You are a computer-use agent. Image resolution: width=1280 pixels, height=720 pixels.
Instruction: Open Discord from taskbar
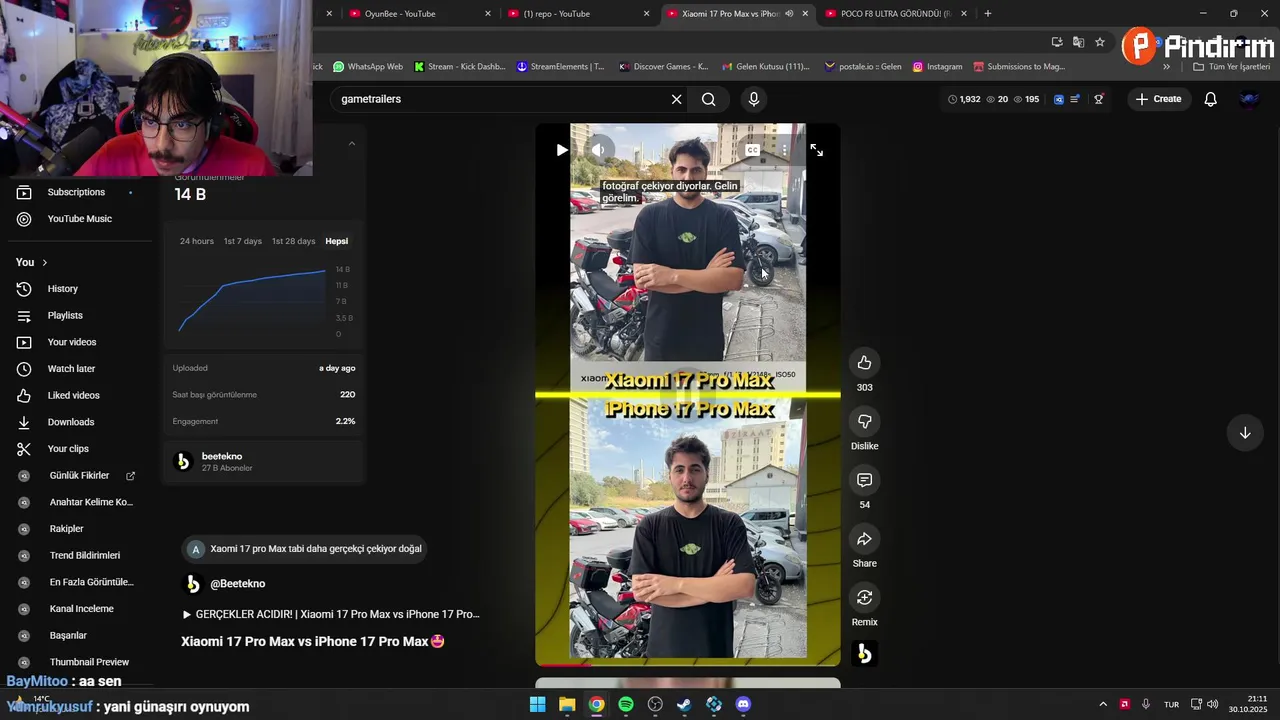coord(743,704)
